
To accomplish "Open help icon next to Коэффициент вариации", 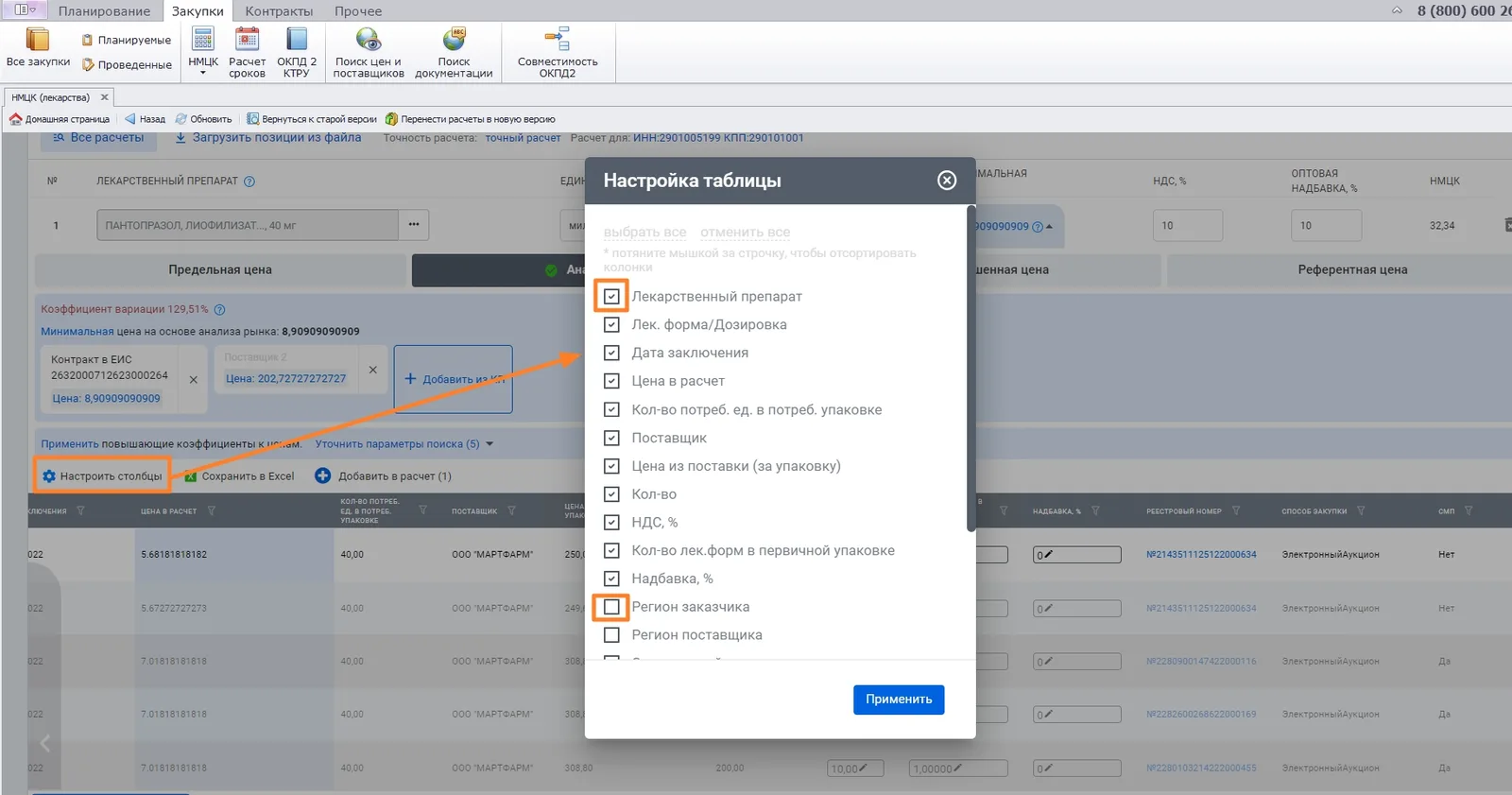I will pos(219,309).
